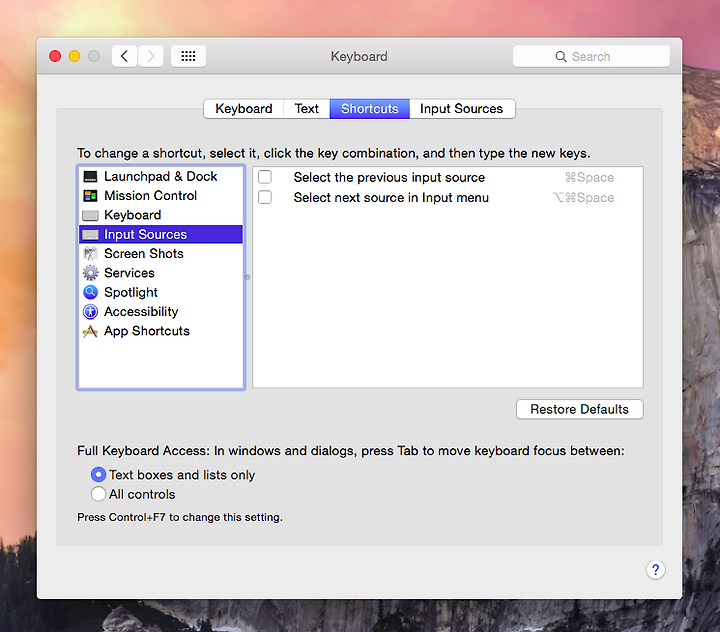Switch to the Keyboard tab
Screen dimensions: 720x632
244,109
